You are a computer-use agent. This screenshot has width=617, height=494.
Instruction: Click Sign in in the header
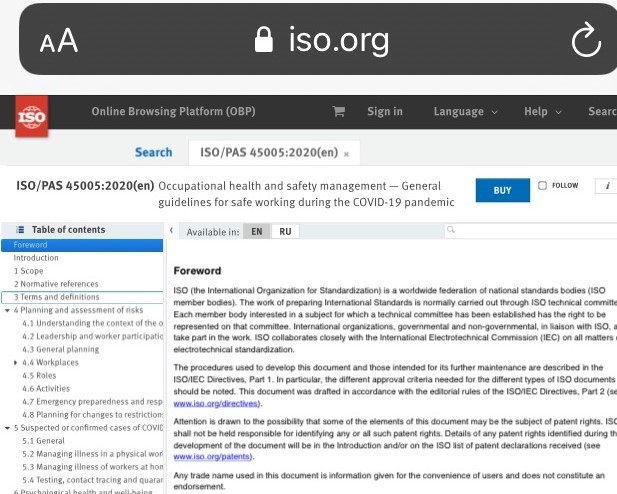(385, 112)
